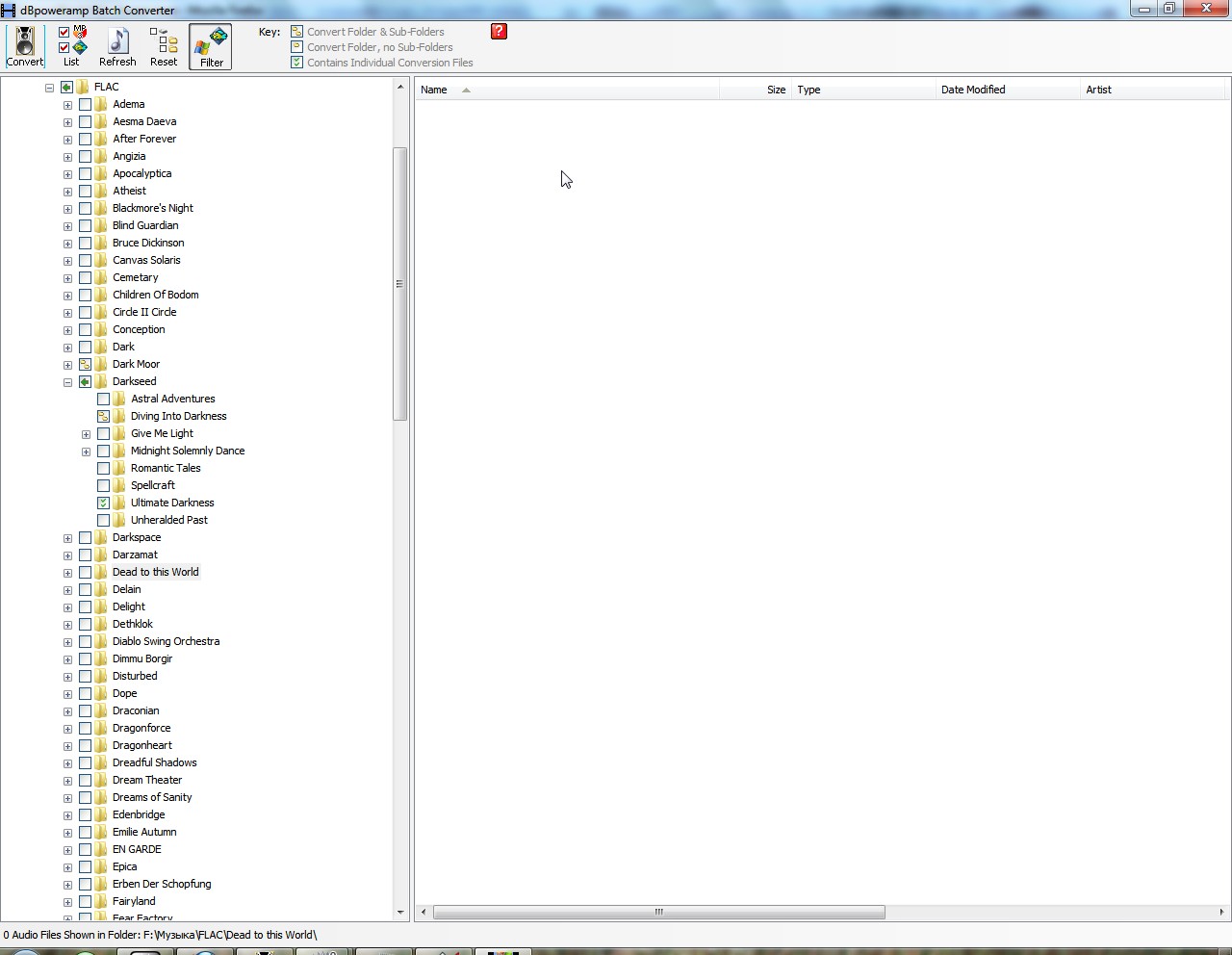
Task: Toggle the FLAC root folder checkbox
Action: click(66, 87)
